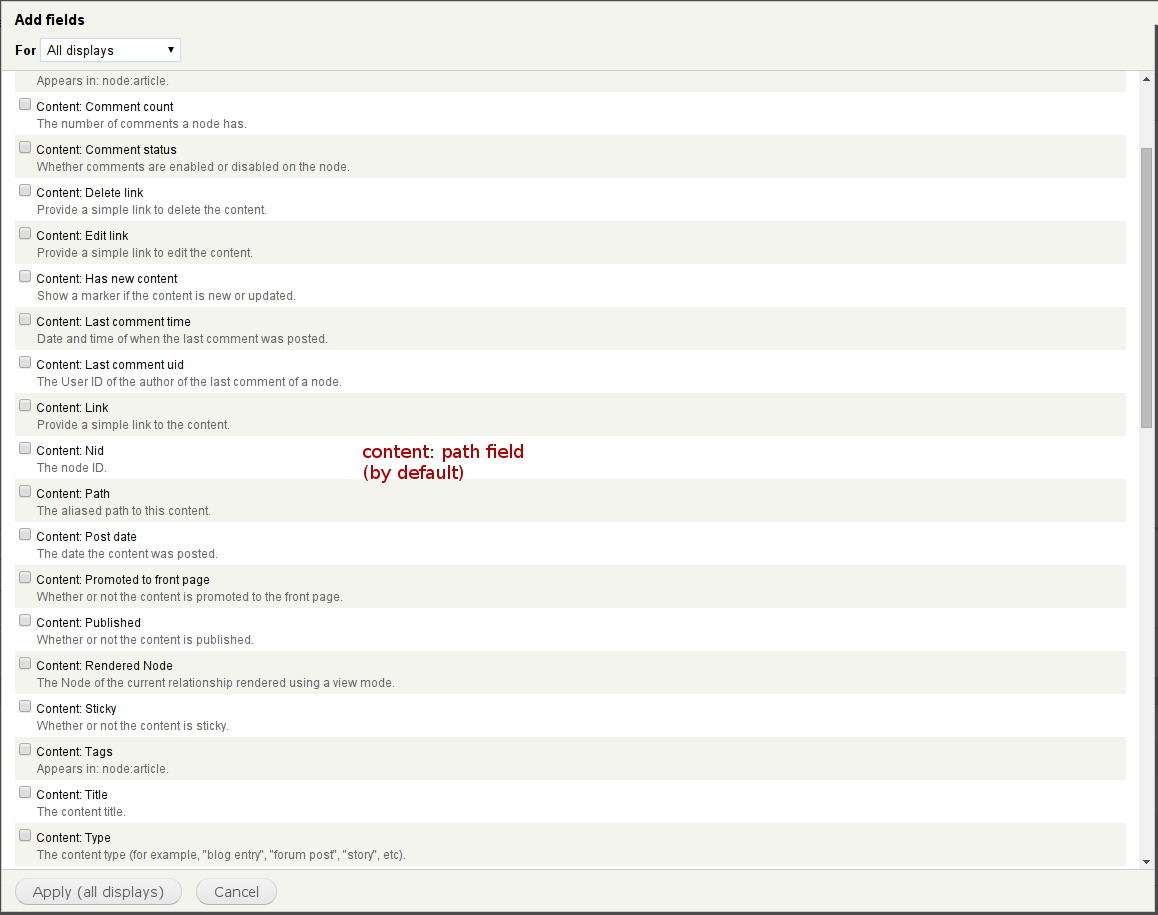Select the Content: Published field
1158x915 pixels.
[x=25, y=619]
